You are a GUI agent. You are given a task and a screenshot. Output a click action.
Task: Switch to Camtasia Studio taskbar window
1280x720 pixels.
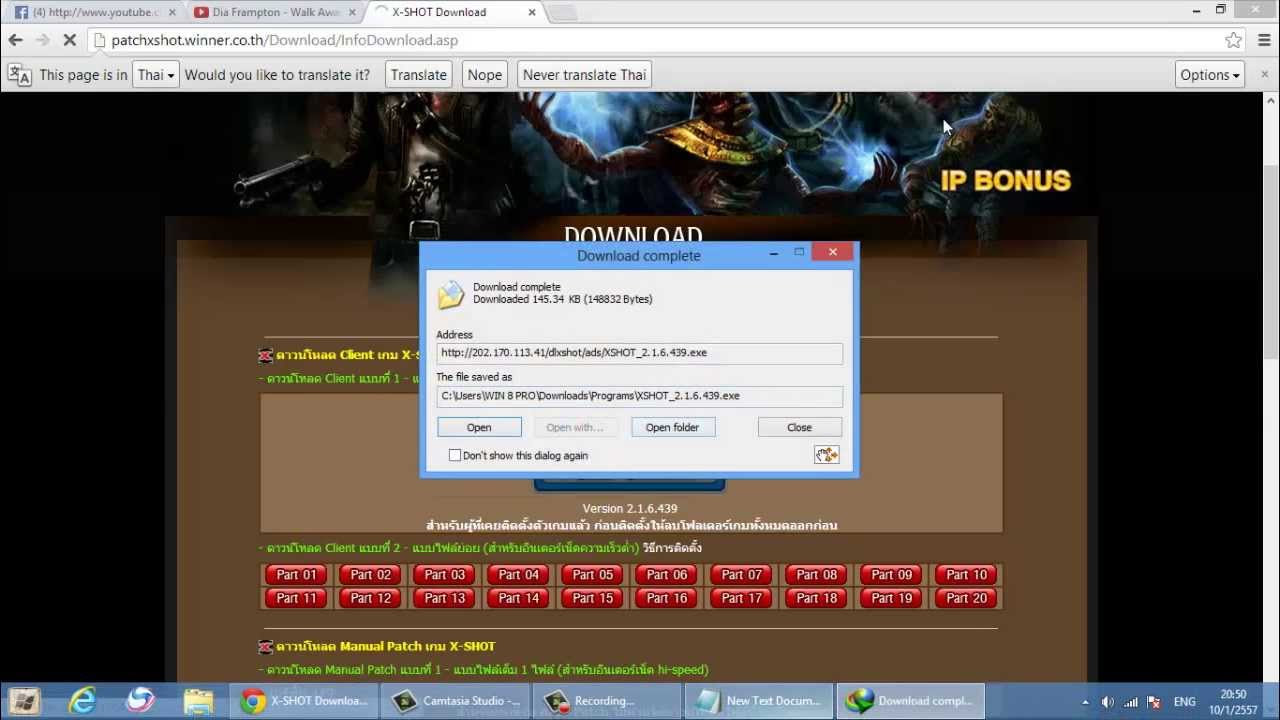tap(458, 701)
